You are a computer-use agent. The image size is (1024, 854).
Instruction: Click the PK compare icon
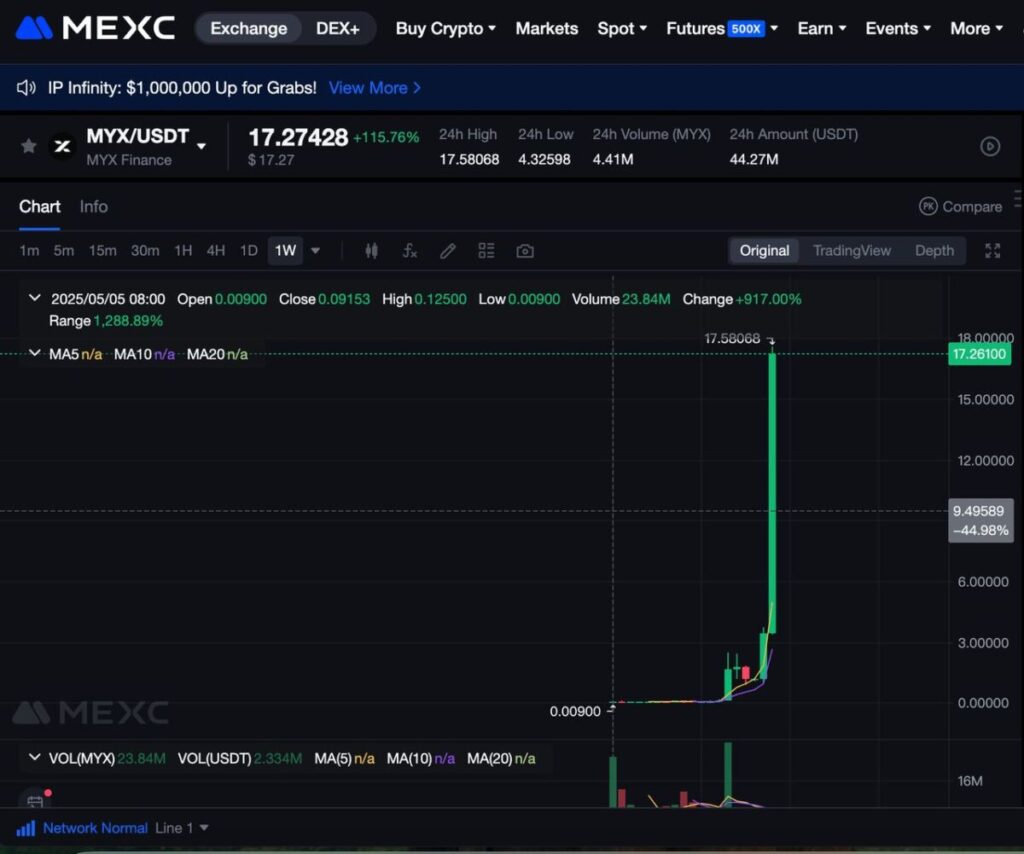[x=928, y=206]
